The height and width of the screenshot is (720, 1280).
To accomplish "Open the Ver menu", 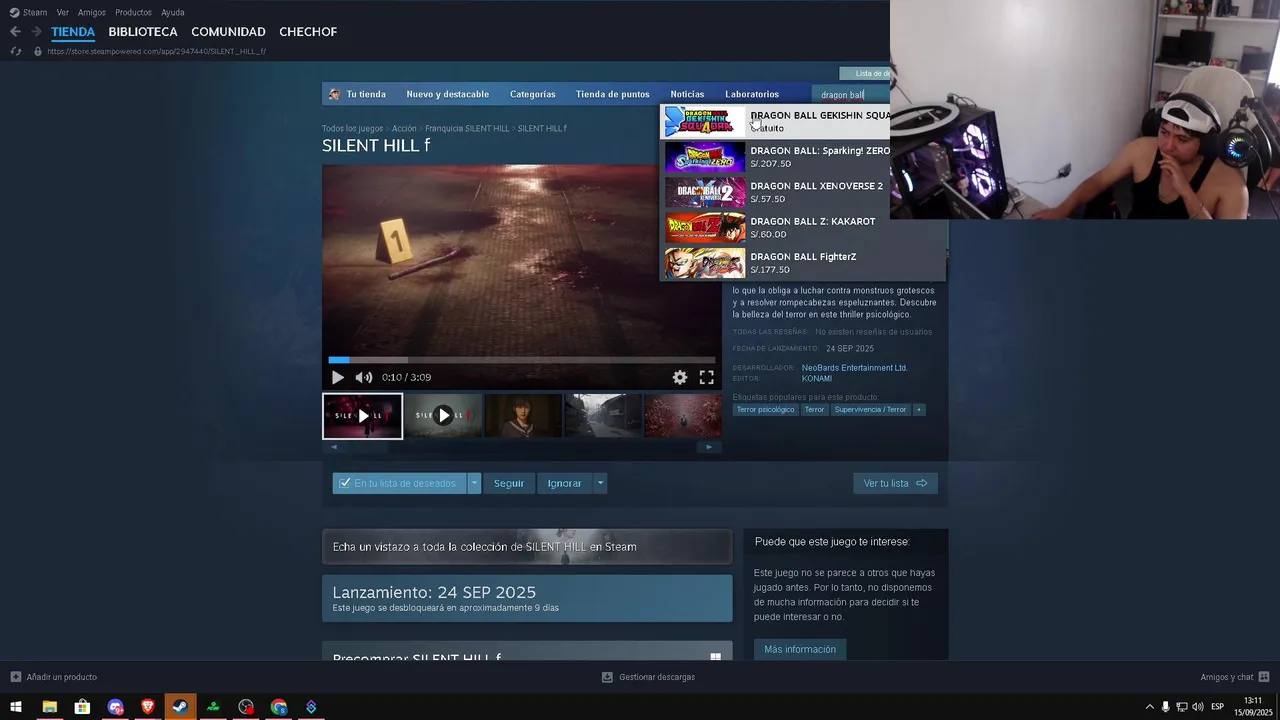I will pyautogui.click(x=63, y=12).
